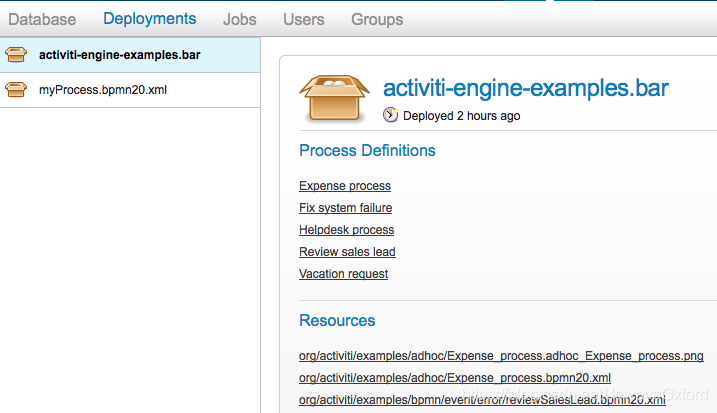Screen dimensions: 717x413
Task: Open the Database tab
Action: (42, 19)
